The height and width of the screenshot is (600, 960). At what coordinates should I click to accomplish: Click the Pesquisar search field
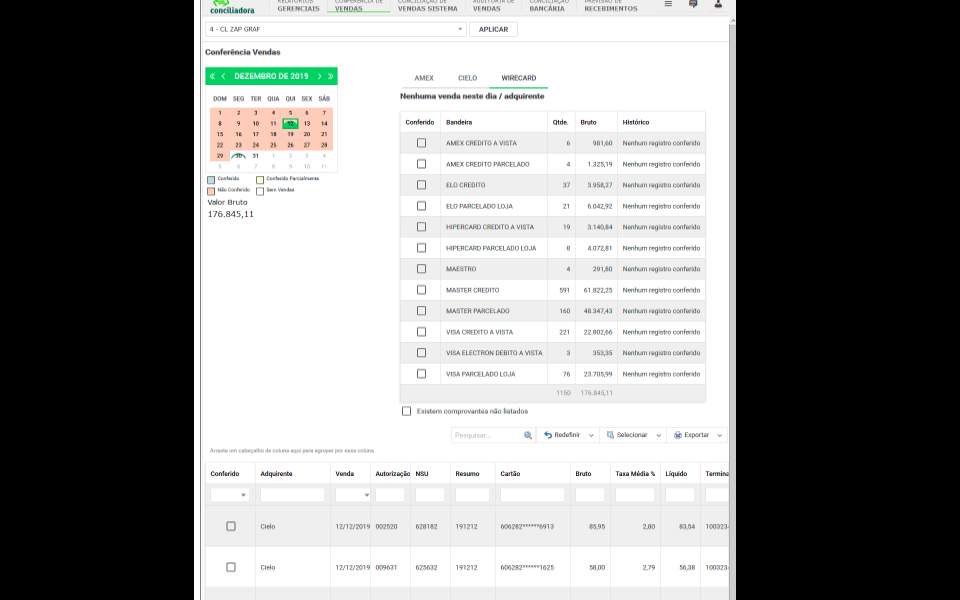coord(487,435)
